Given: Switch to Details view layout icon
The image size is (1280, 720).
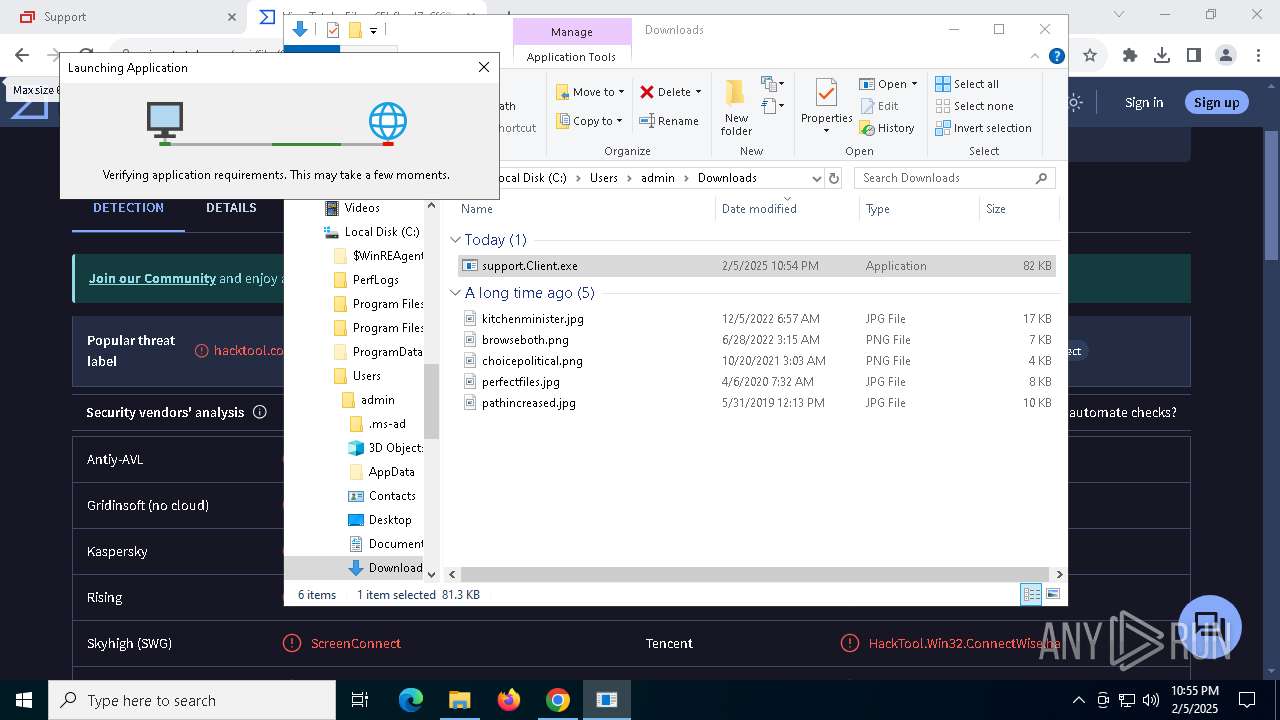Looking at the screenshot, I should coord(1031,595).
